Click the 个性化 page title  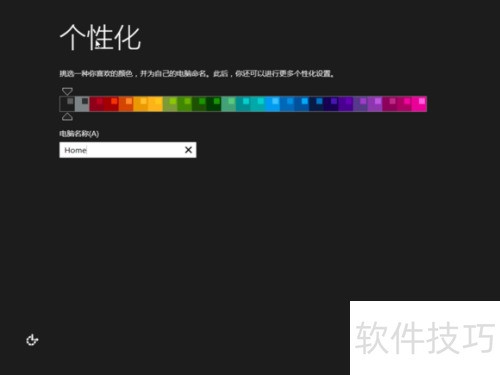[x=100, y=37]
